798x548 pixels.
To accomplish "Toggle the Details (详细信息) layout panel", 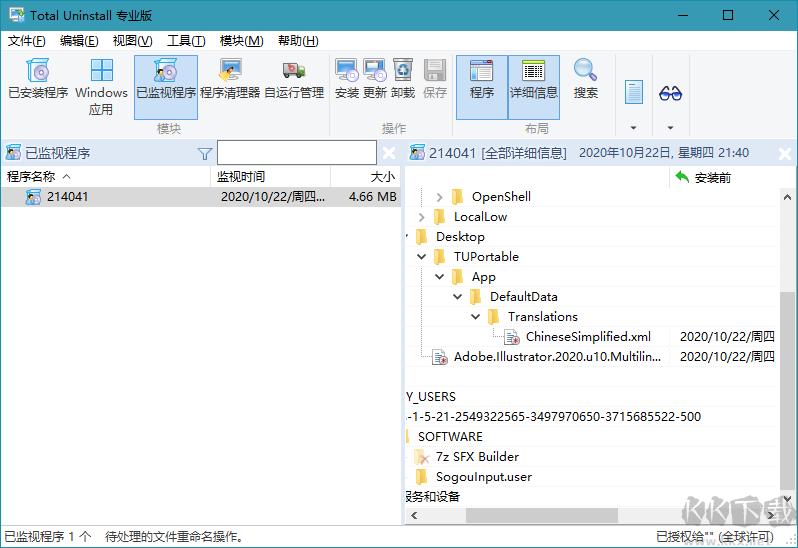I will pyautogui.click(x=534, y=87).
